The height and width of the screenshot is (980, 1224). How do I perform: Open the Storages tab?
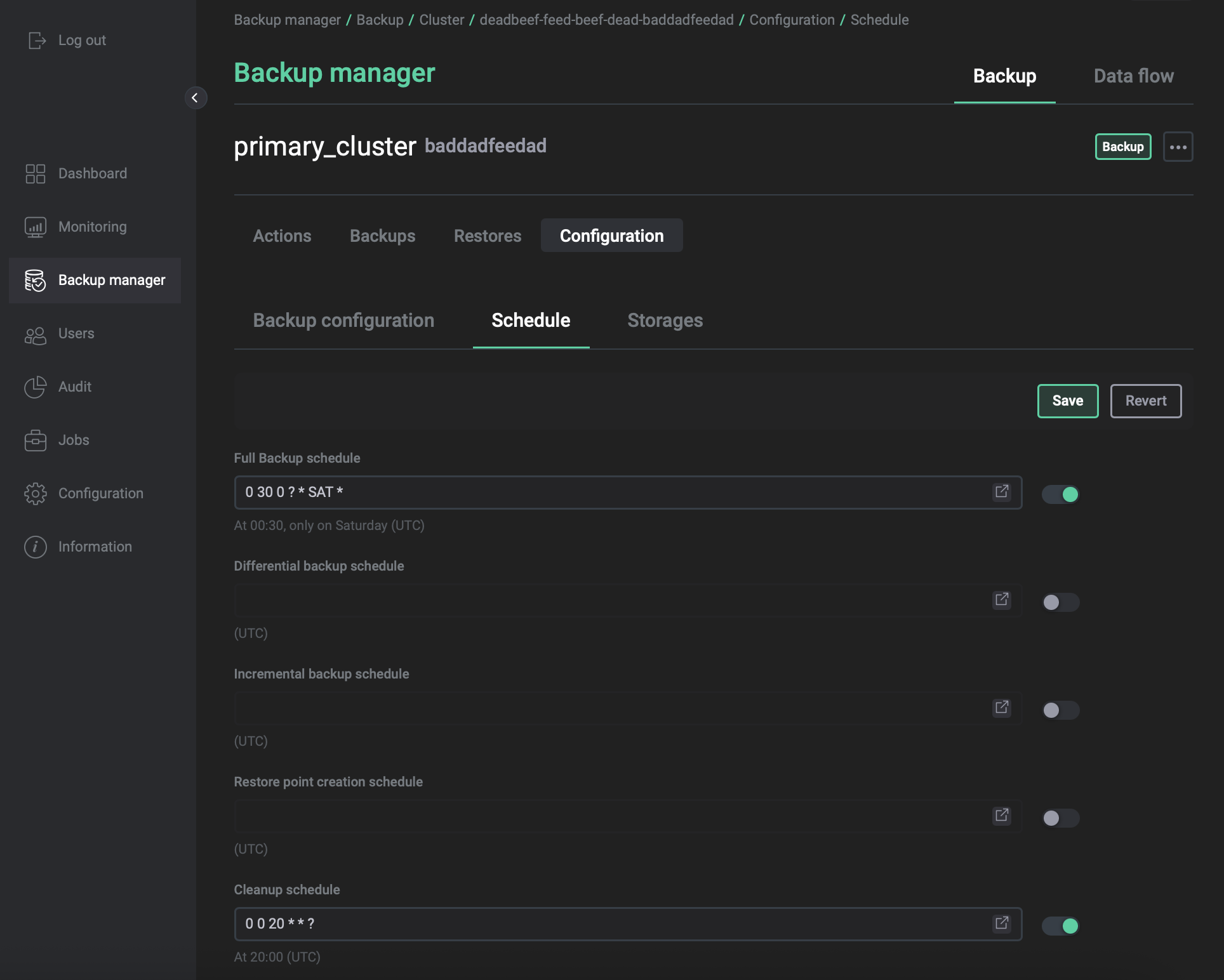pyautogui.click(x=665, y=321)
